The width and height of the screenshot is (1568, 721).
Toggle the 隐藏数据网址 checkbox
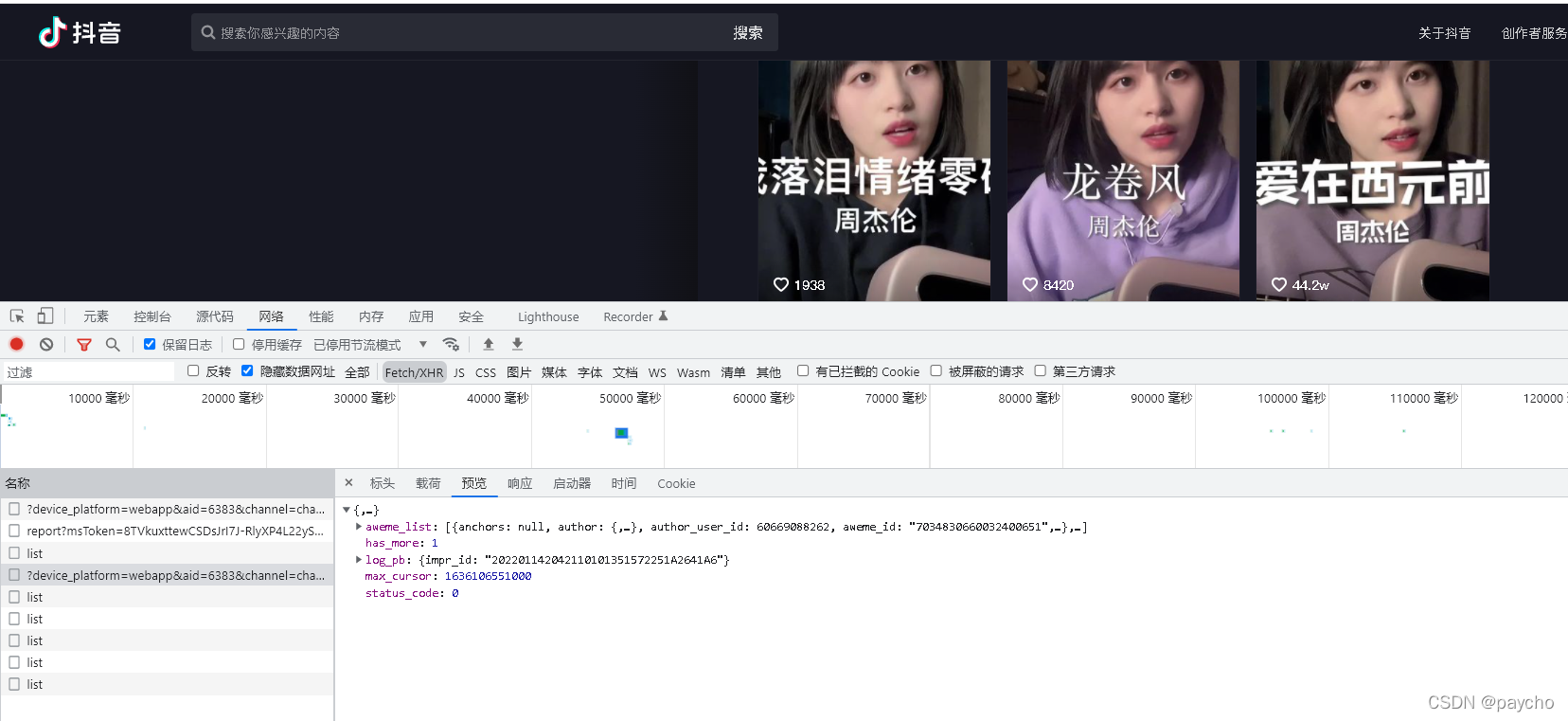tap(247, 370)
